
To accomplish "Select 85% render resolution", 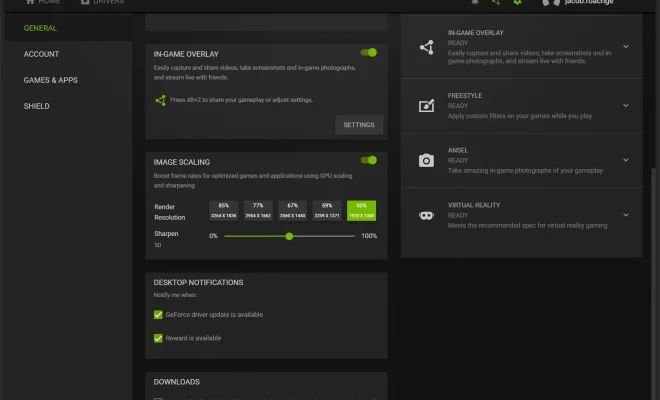I will 224,211.
